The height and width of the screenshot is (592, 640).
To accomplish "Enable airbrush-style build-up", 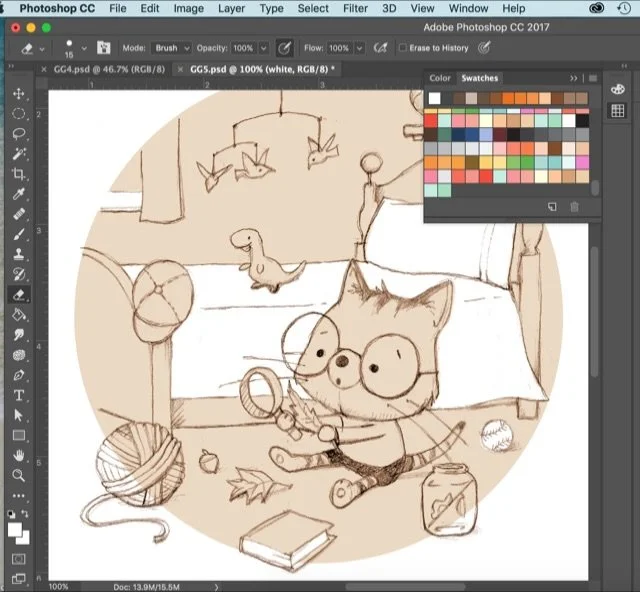I will point(380,48).
